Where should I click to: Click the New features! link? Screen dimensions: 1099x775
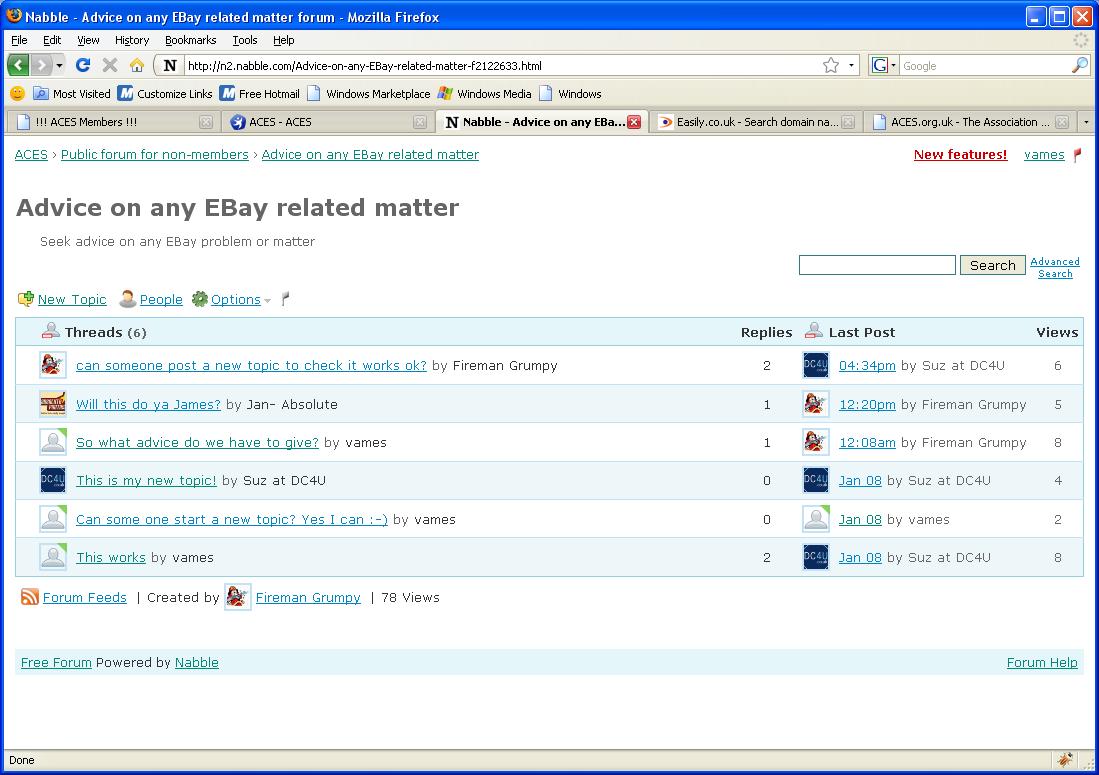pyautogui.click(x=960, y=154)
